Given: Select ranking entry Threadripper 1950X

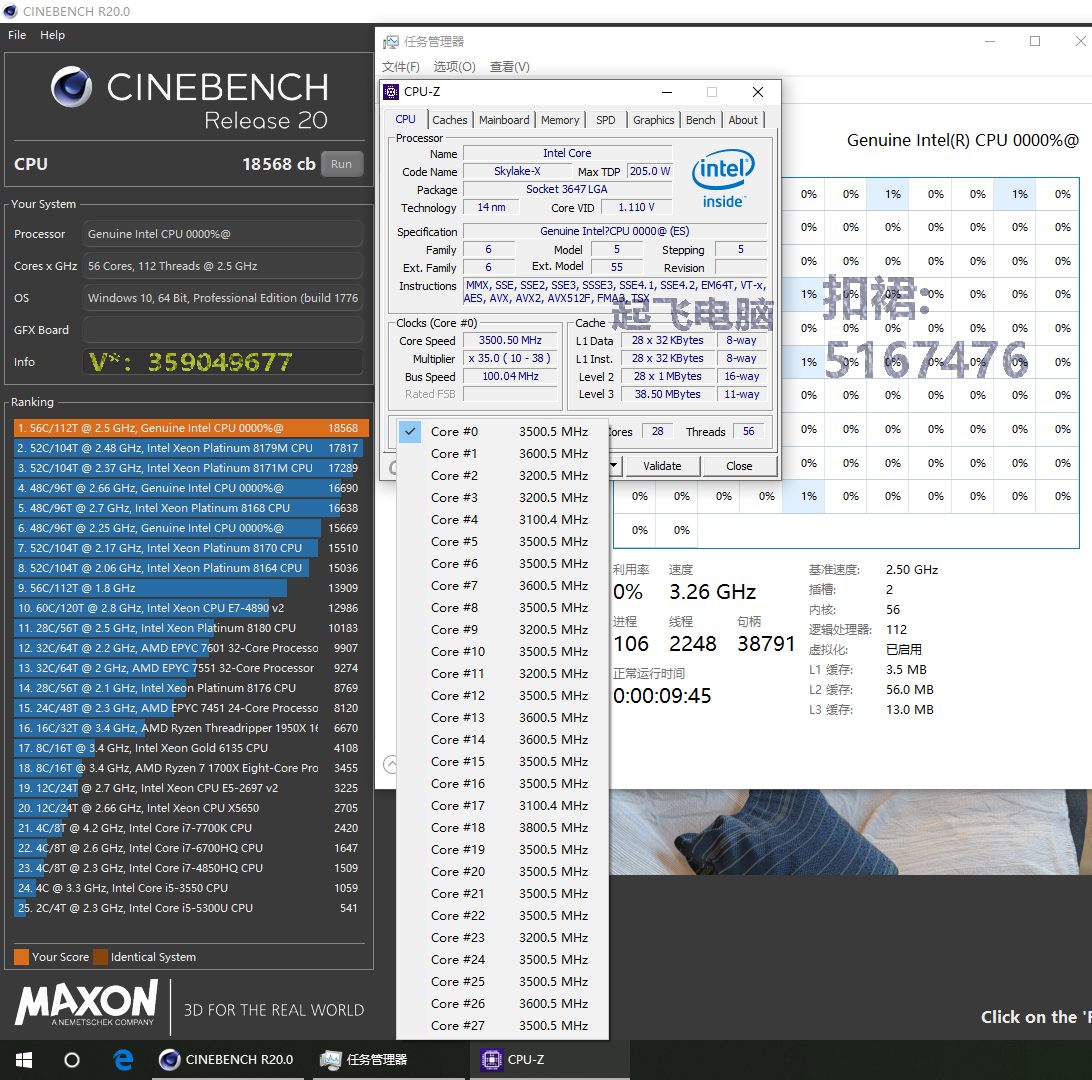Looking at the screenshot, I should click(x=190, y=728).
